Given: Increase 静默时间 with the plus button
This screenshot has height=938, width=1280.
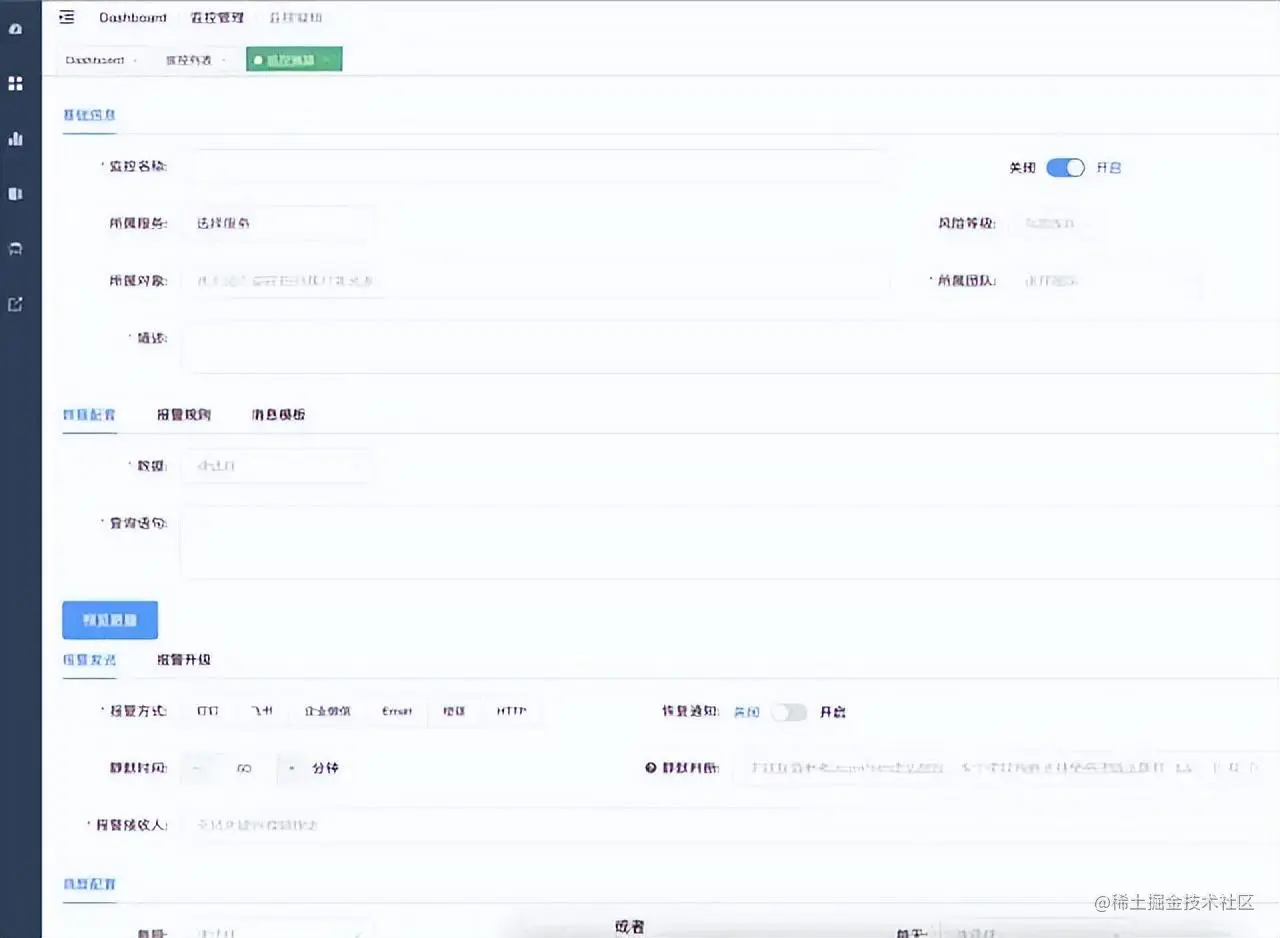Looking at the screenshot, I should pyautogui.click(x=291, y=768).
